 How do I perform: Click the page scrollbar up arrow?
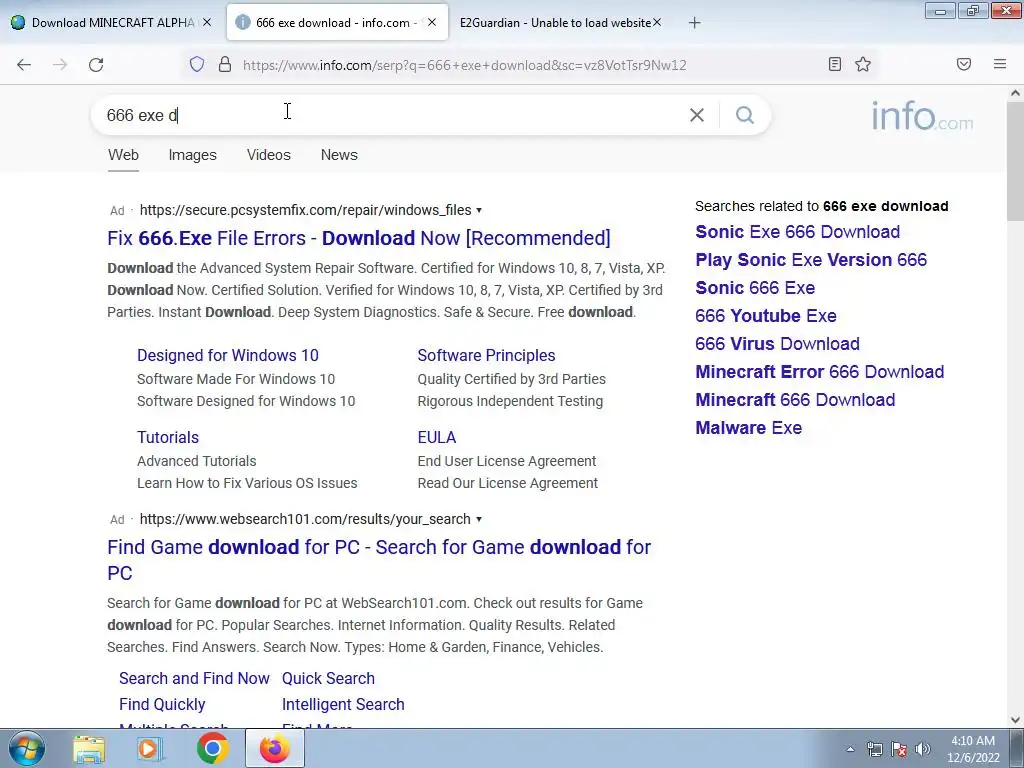1015,93
